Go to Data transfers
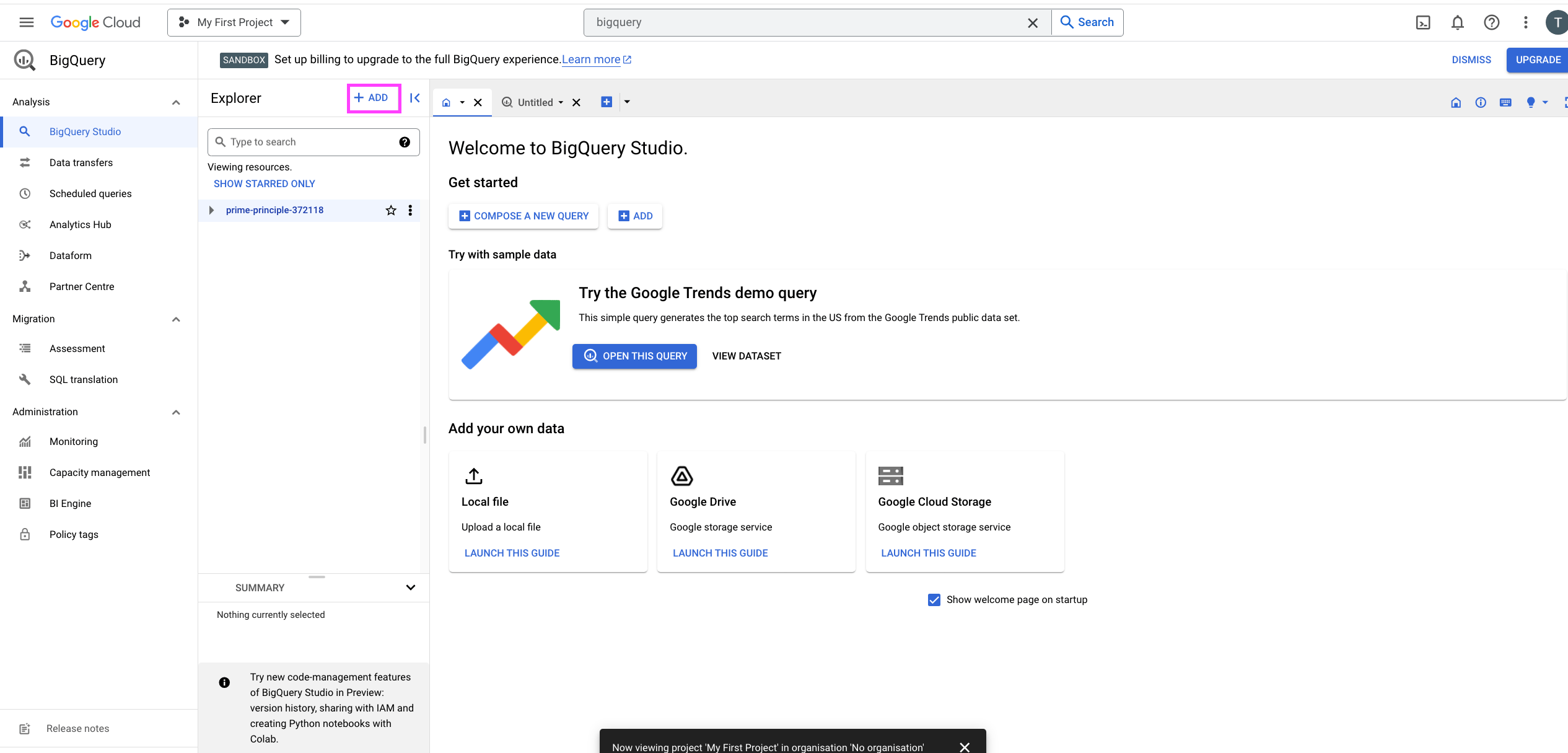Image resolution: width=1568 pixels, height=753 pixels. [x=99, y=163]
